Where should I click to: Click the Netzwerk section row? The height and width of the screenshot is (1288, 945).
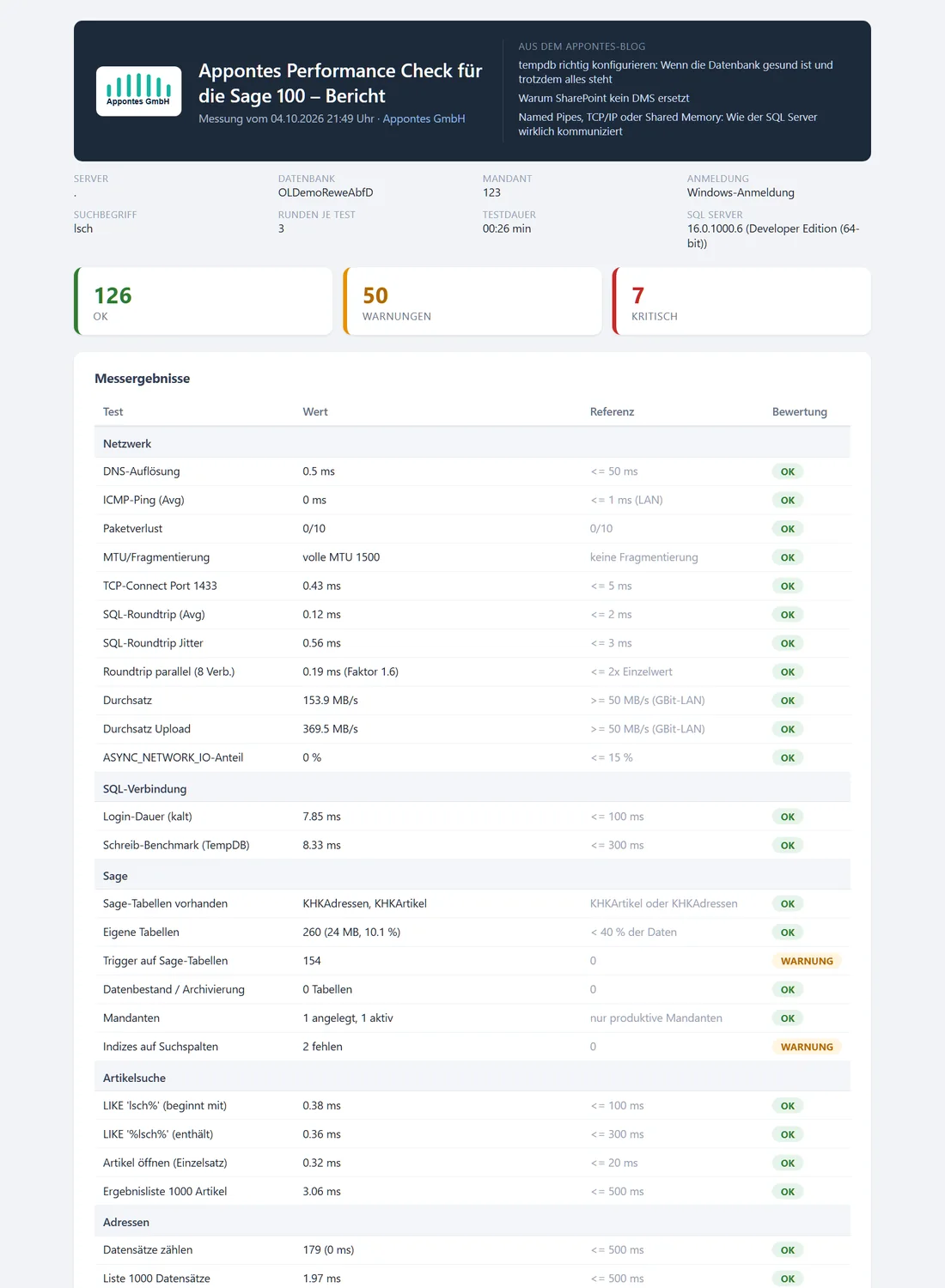tap(472, 443)
